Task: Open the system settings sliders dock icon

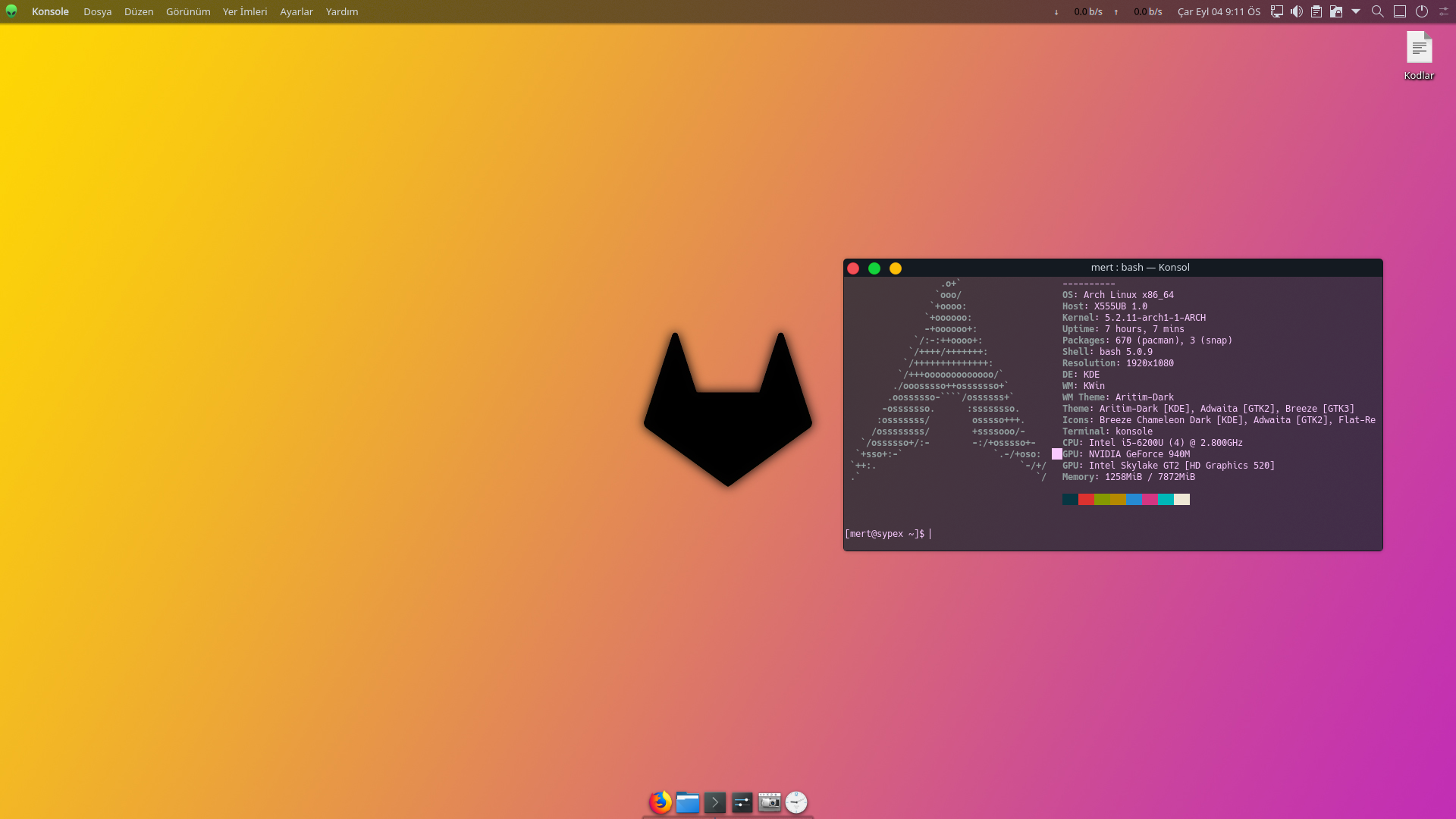Action: (742, 802)
